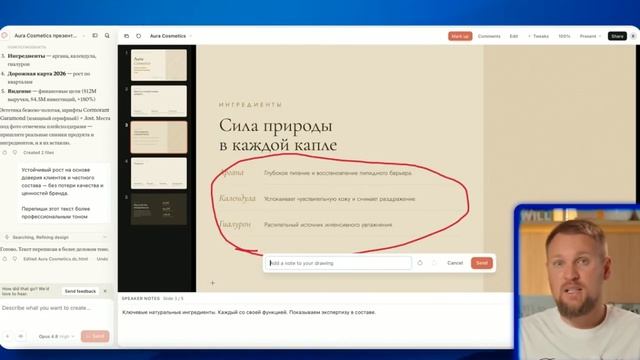
Task: Open the project title dropdown in chat header
Action: (84, 36)
